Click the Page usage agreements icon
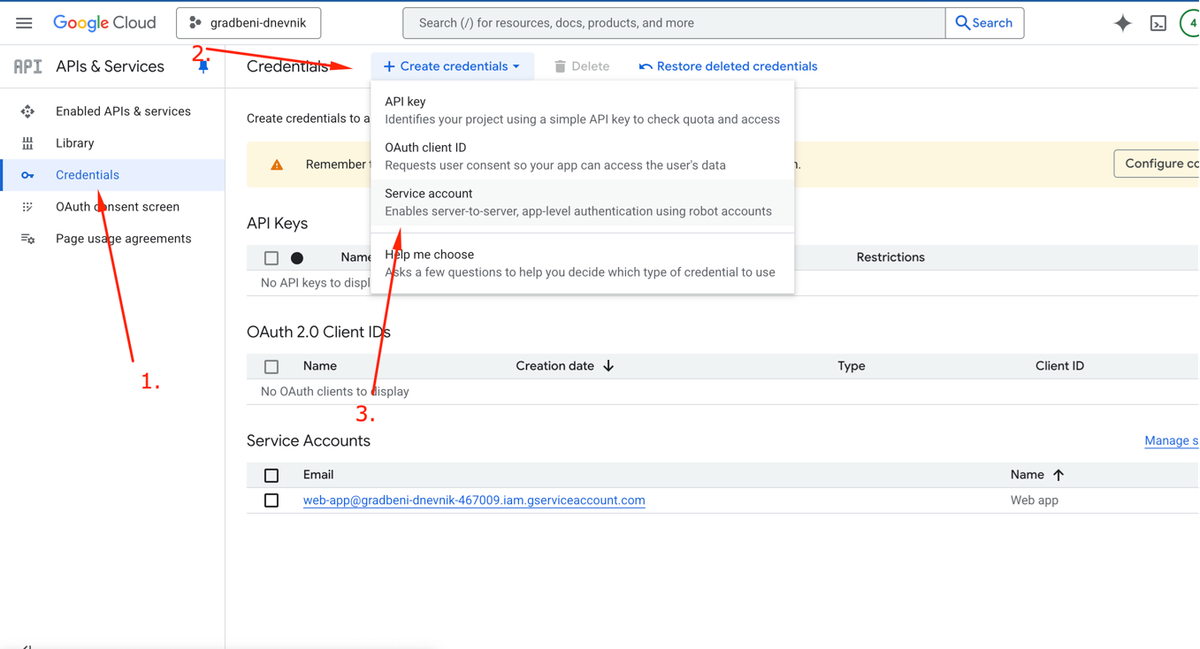This screenshot has height=649, width=1200. [28, 239]
